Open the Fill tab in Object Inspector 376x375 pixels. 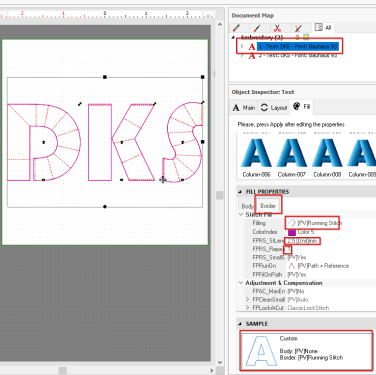coord(302,107)
